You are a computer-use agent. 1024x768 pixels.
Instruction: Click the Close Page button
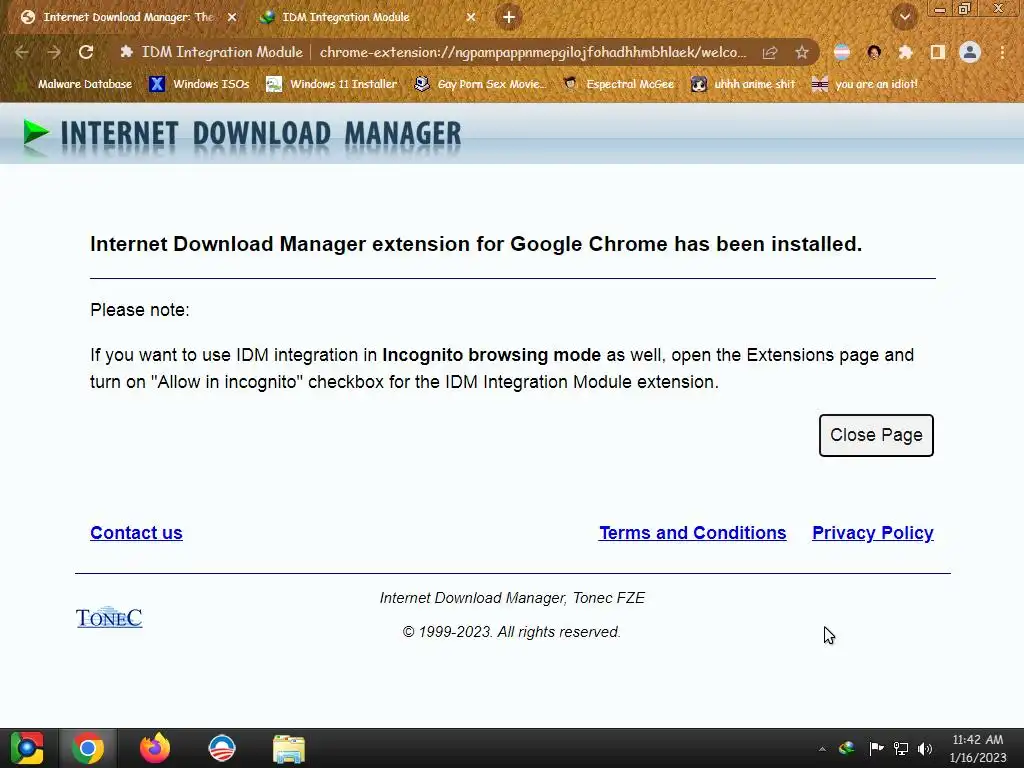coord(876,435)
